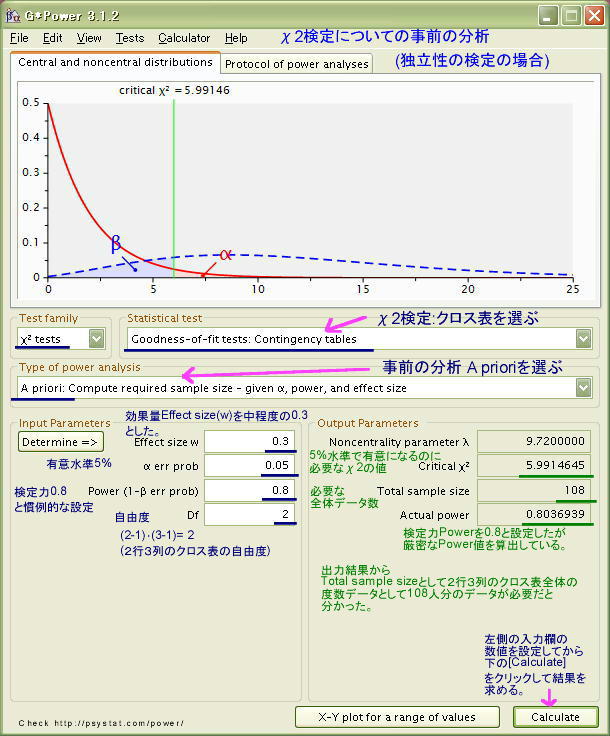Expand the Statistical test dropdown arrow
610x736 pixels.
(x=583, y=338)
